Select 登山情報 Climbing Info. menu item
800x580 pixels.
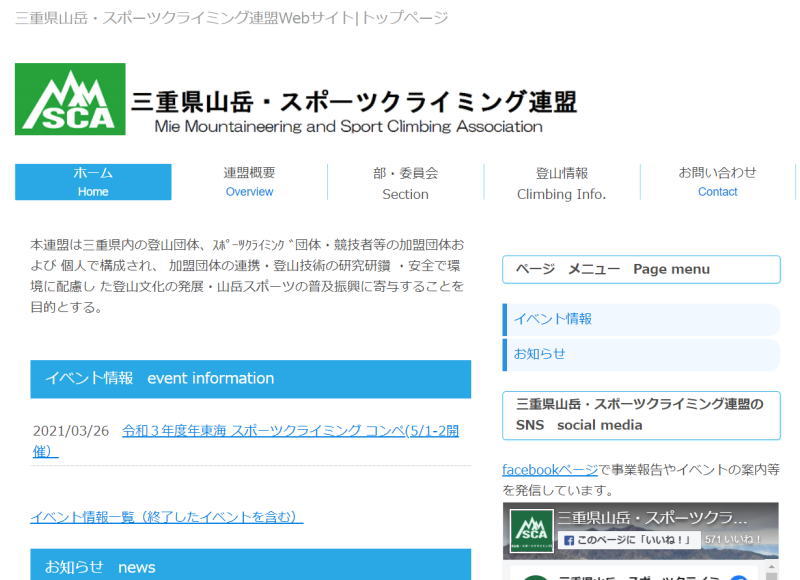561,183
